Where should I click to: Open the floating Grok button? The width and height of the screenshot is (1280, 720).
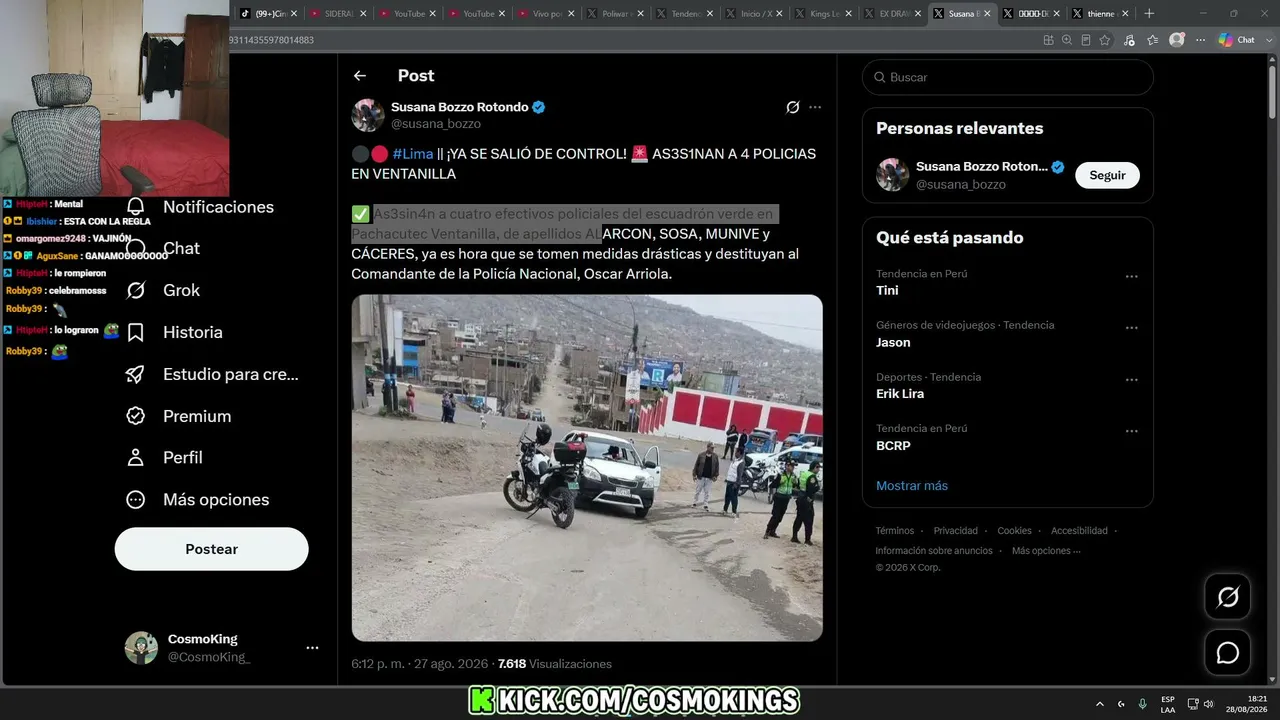coord(1228,597)
